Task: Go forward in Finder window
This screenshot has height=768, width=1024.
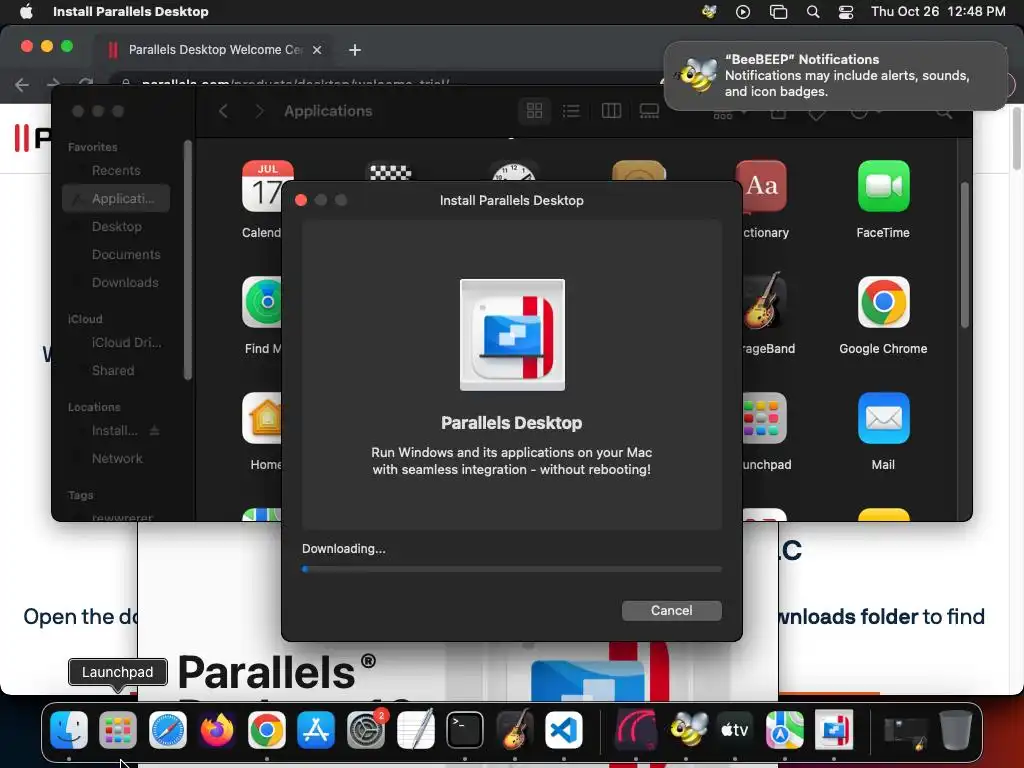Action: (x=259, y=111)
